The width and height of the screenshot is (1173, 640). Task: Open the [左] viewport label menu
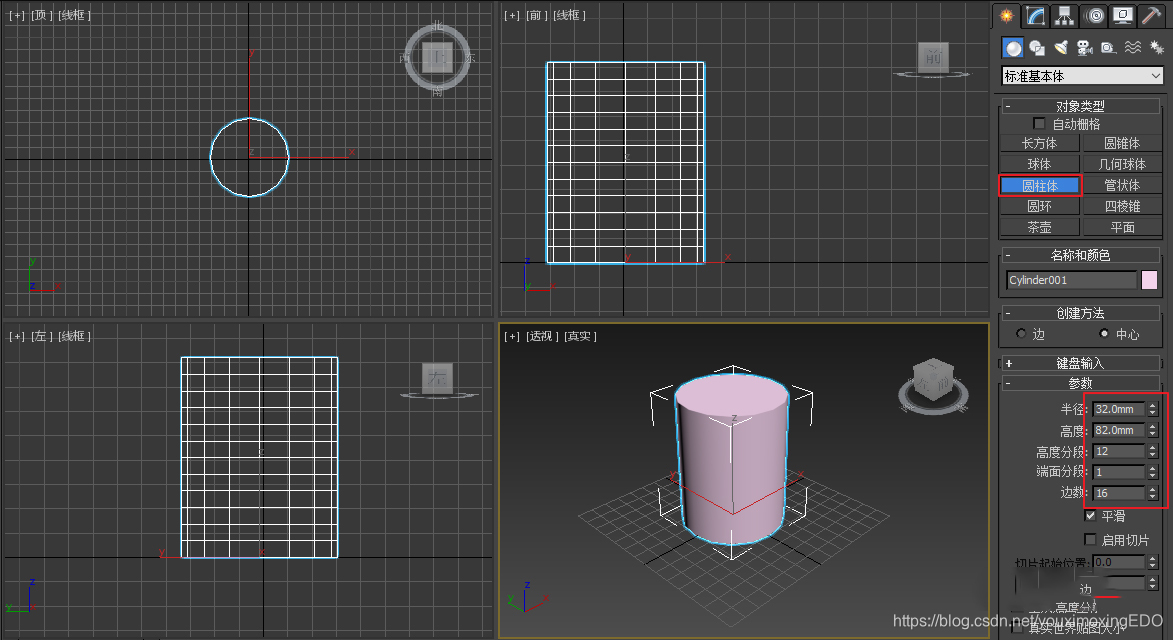coord(40,336)
